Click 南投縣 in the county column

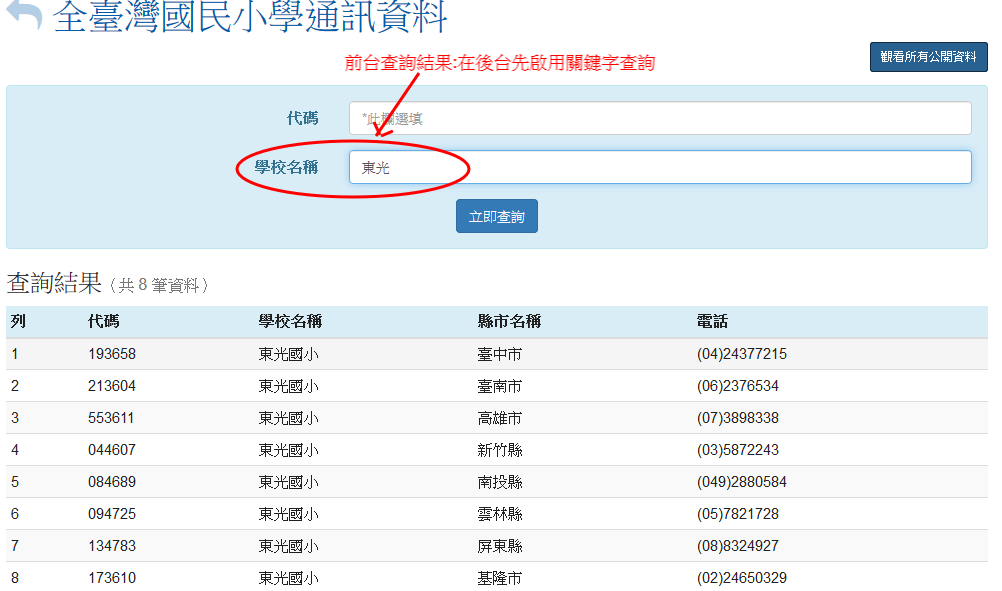point(499,482)
